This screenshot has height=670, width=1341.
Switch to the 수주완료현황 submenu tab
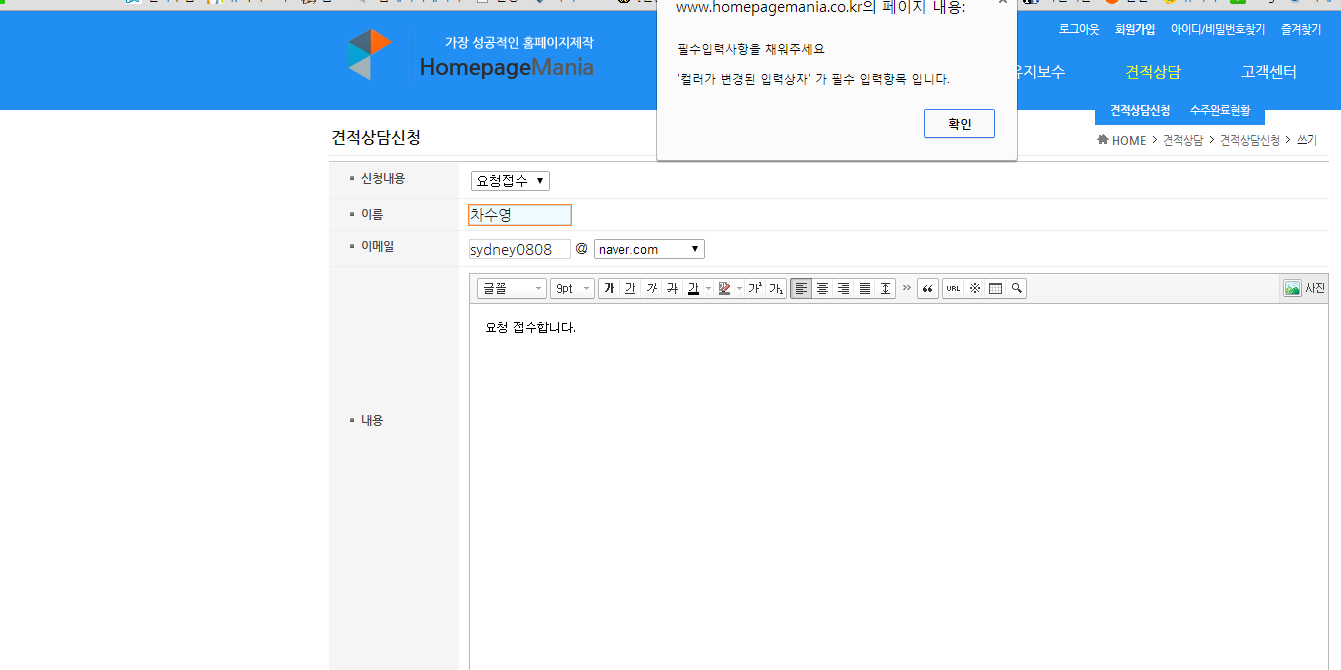click(1220, 110)
